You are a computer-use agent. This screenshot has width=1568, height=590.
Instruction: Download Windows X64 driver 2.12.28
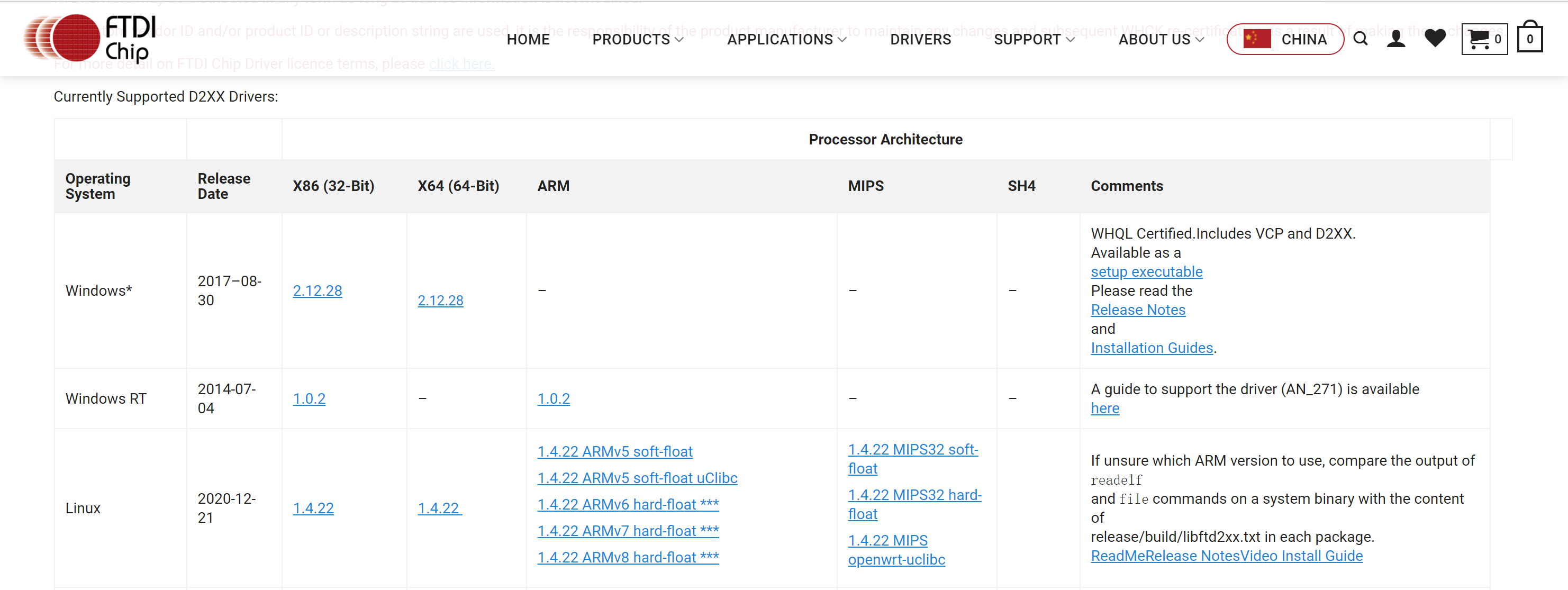click(x=440, y=300)
